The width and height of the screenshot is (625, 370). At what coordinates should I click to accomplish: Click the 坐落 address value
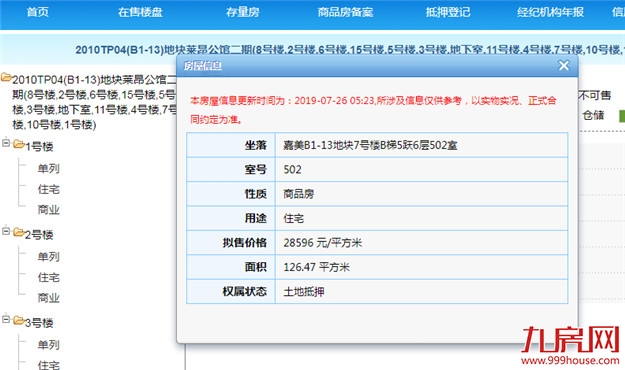pos(370,145)
